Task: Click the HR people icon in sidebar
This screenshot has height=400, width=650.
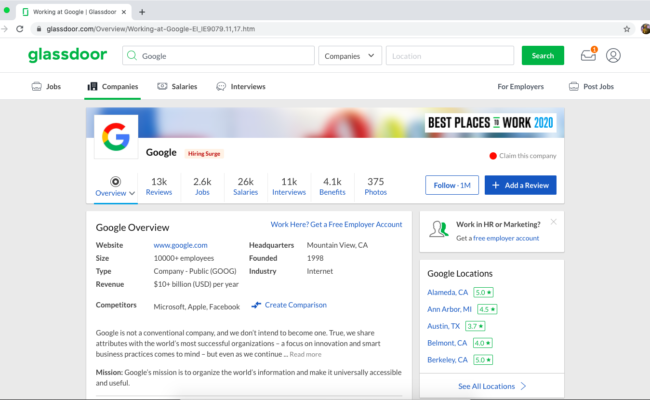Action: 439,229
